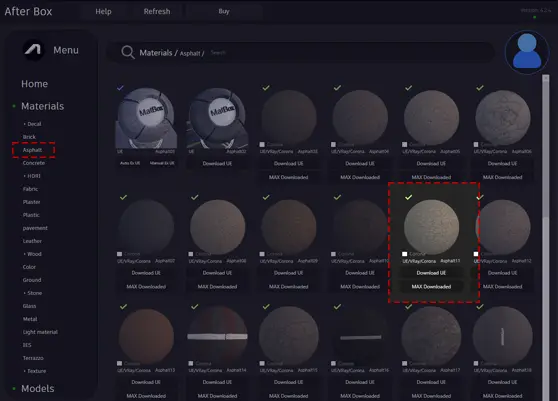Click the After Box logo icon beside Menu
The height and width of the screenshot is (401, 558).
pos(33,50)
